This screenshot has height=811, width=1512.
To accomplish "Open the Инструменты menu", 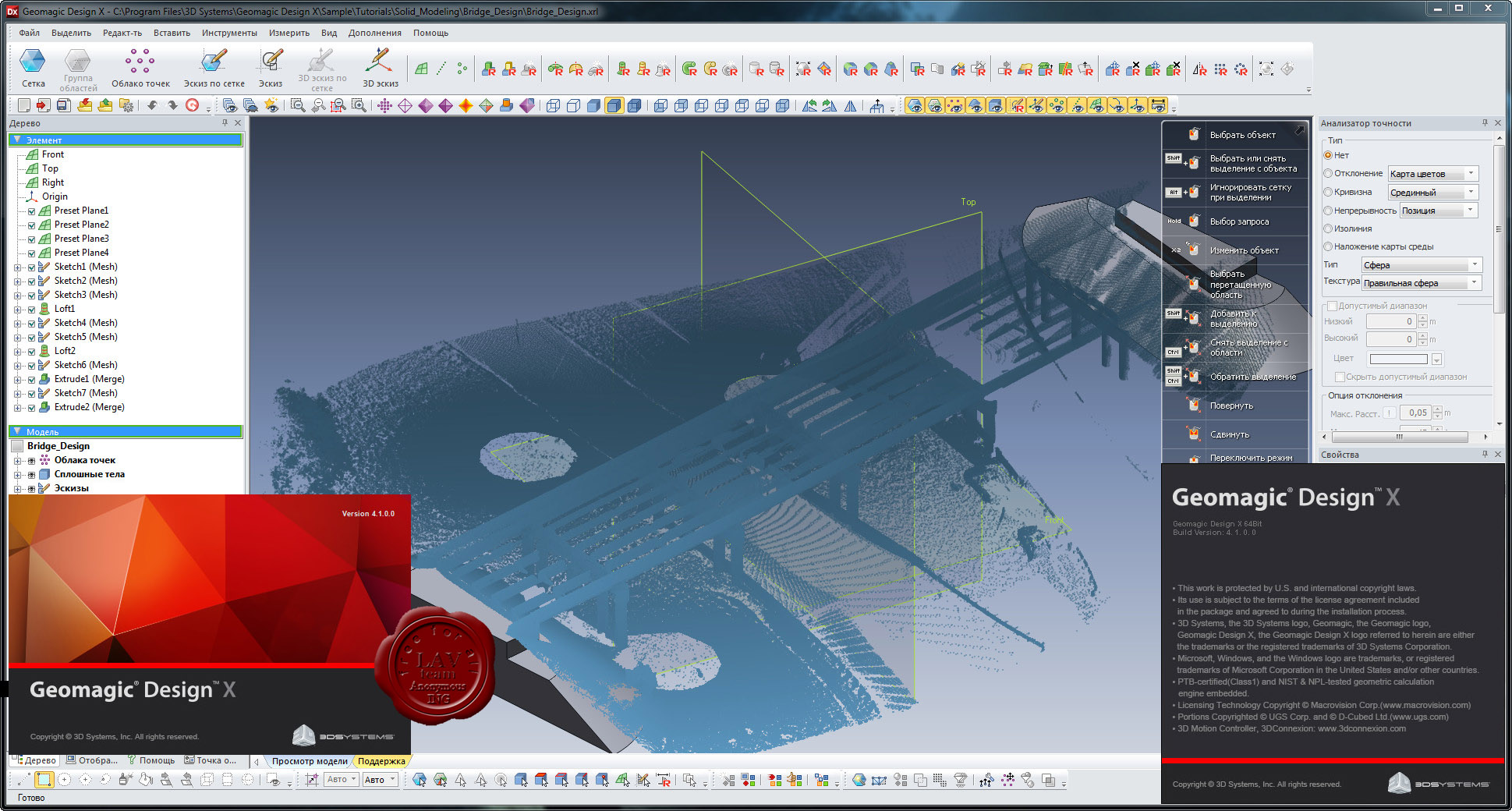I will pyautogui.click(x=229, y=33).
